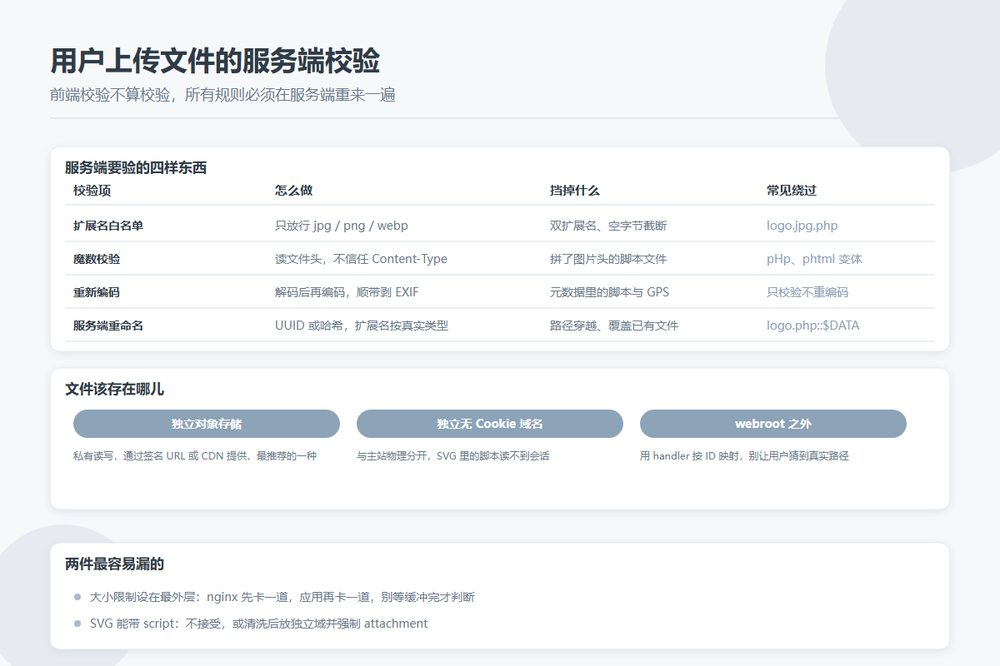Click the bypass example logo.php::$DATA
The image size is (1000, 666).
[x=812, y=325]
